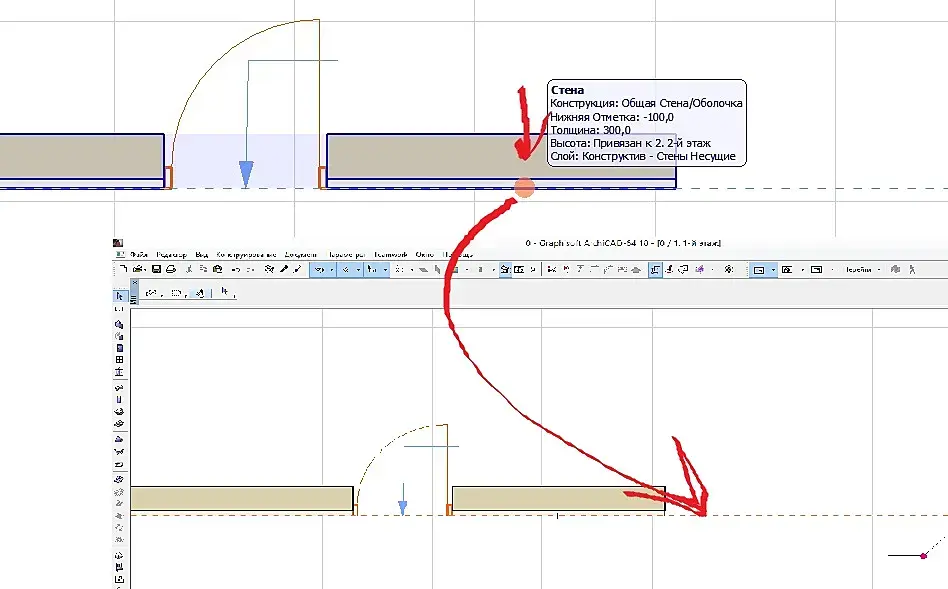Toggle the highlighted suspend groups toolbar button
This screenshot has width=948, height=589.
(x=655, y=269)
